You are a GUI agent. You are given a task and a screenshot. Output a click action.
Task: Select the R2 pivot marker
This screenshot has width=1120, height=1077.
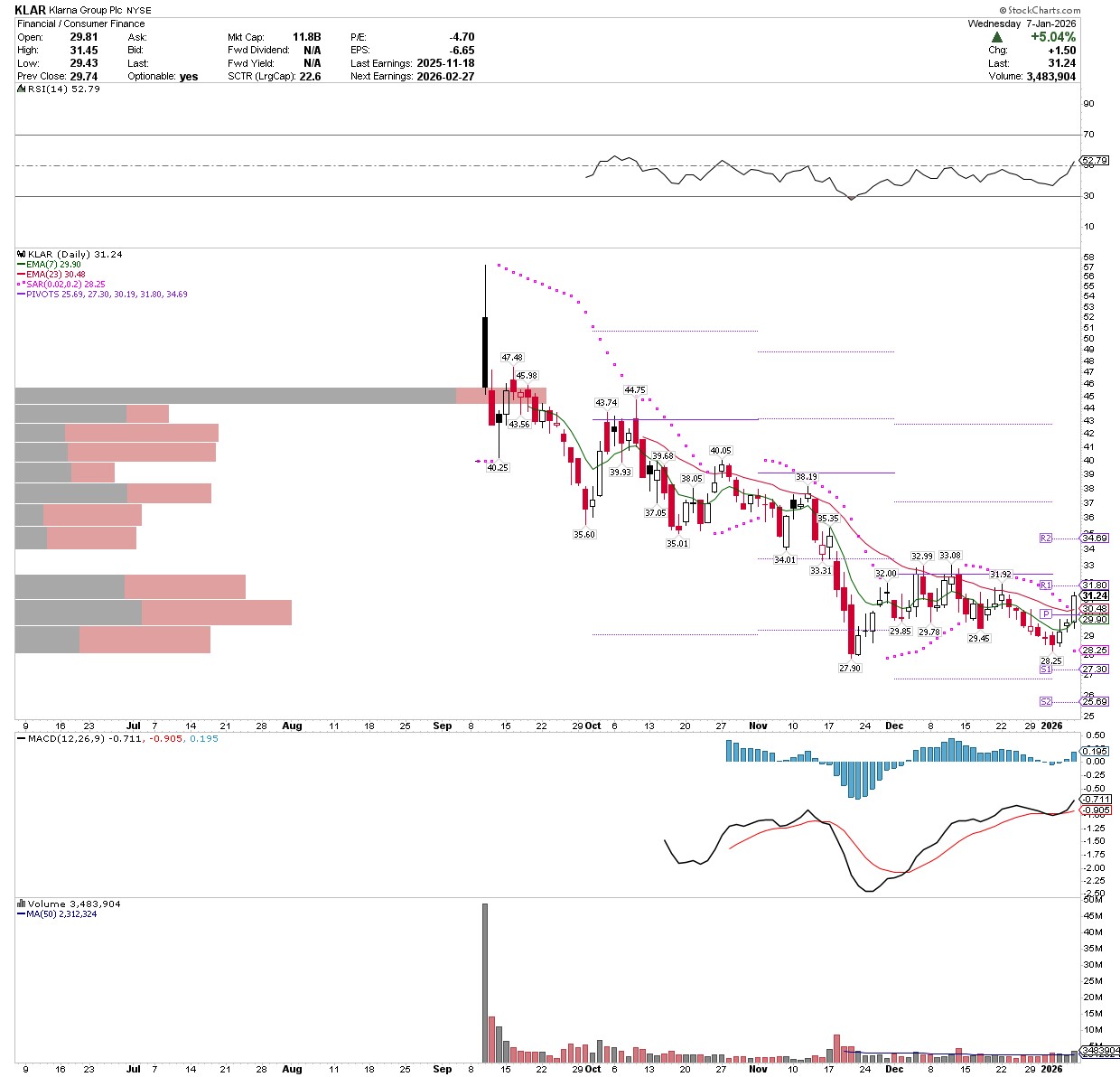coord(1046,538)
